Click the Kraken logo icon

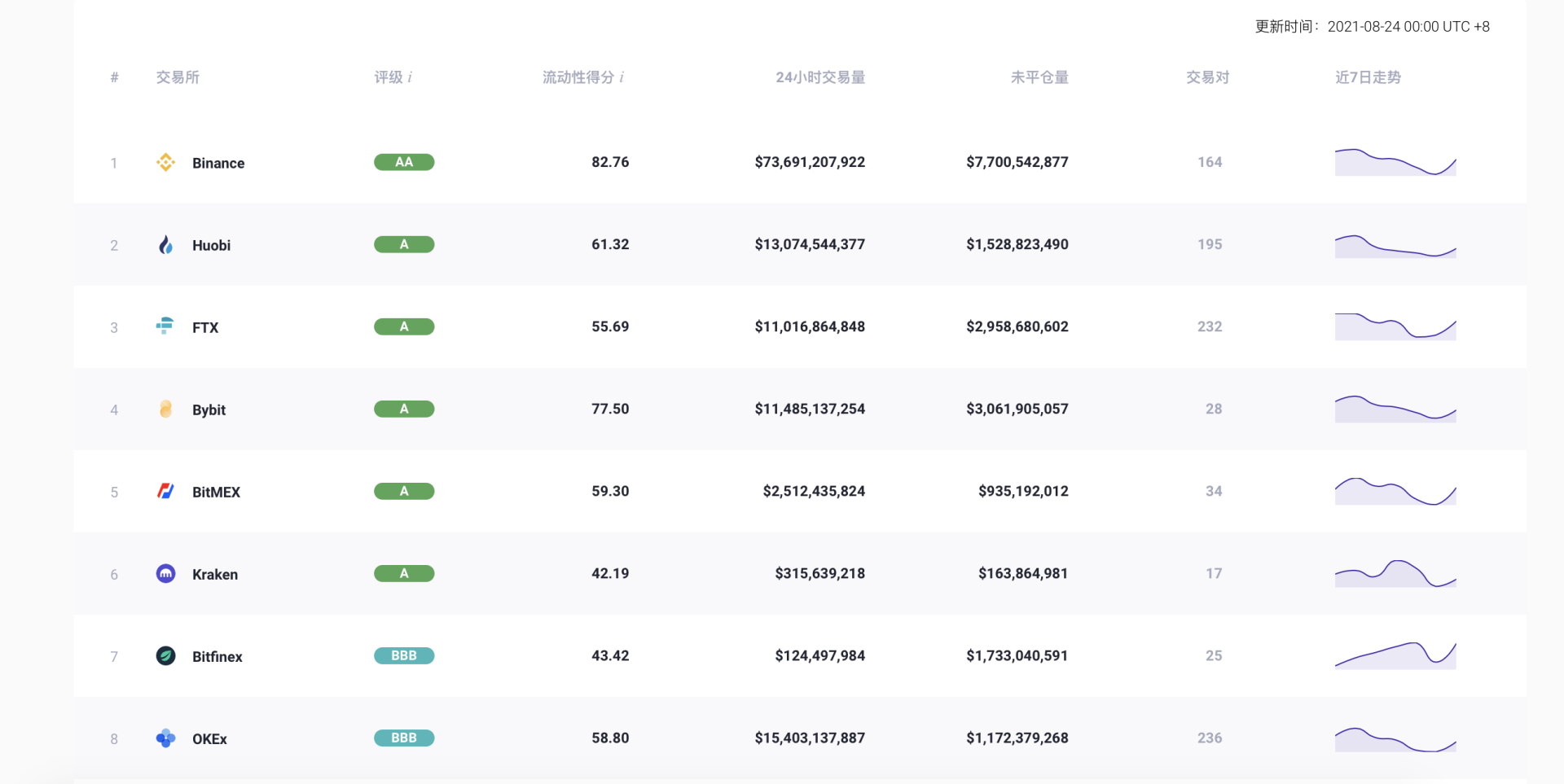(165, 573)
